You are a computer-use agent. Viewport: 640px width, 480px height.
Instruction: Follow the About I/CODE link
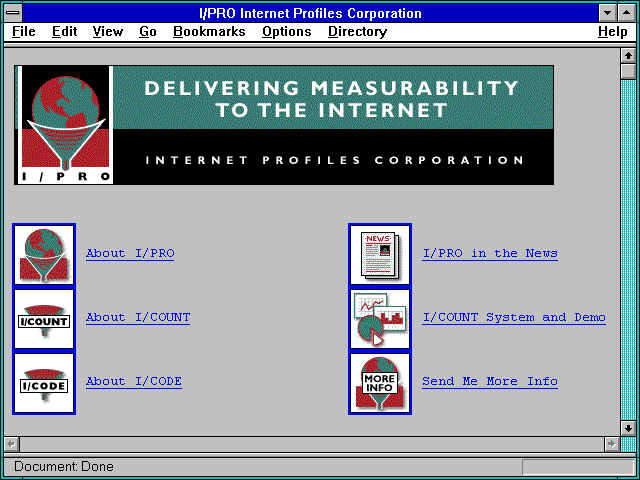click(134, 382)
